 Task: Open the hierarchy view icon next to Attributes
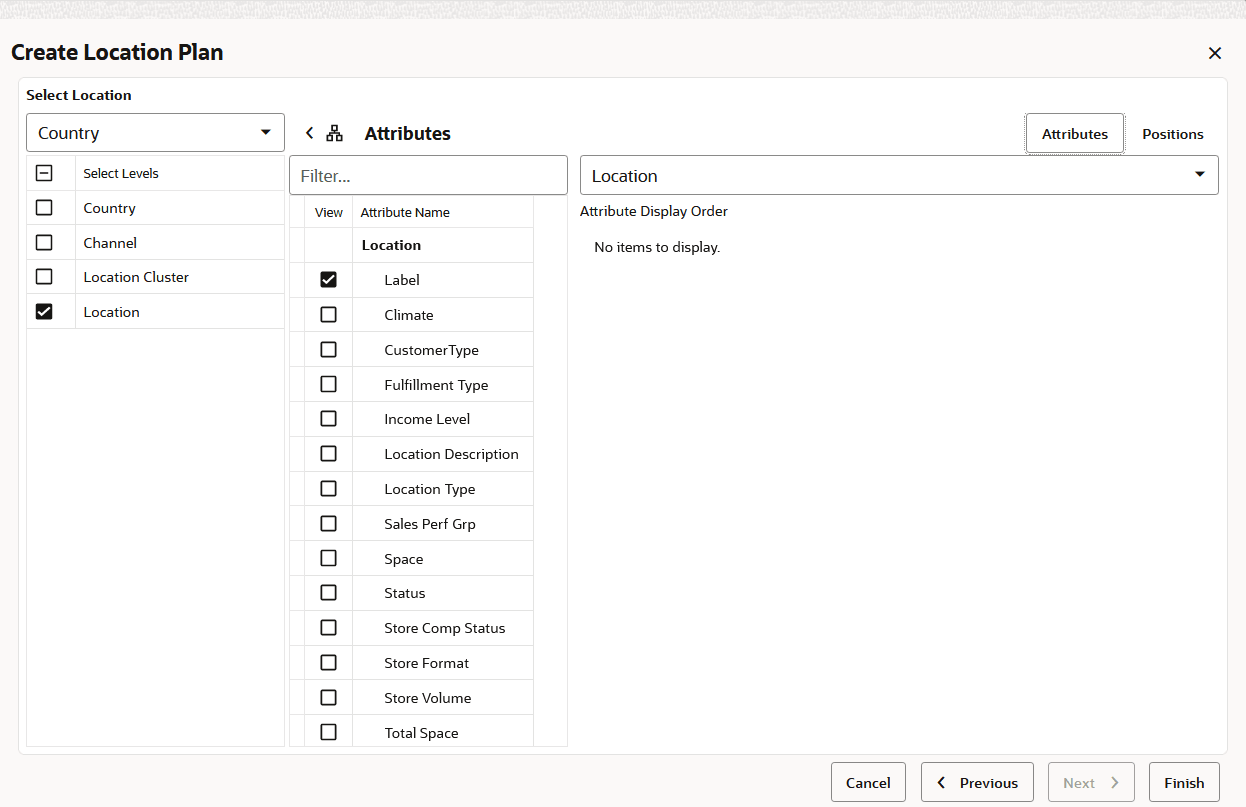334,131
